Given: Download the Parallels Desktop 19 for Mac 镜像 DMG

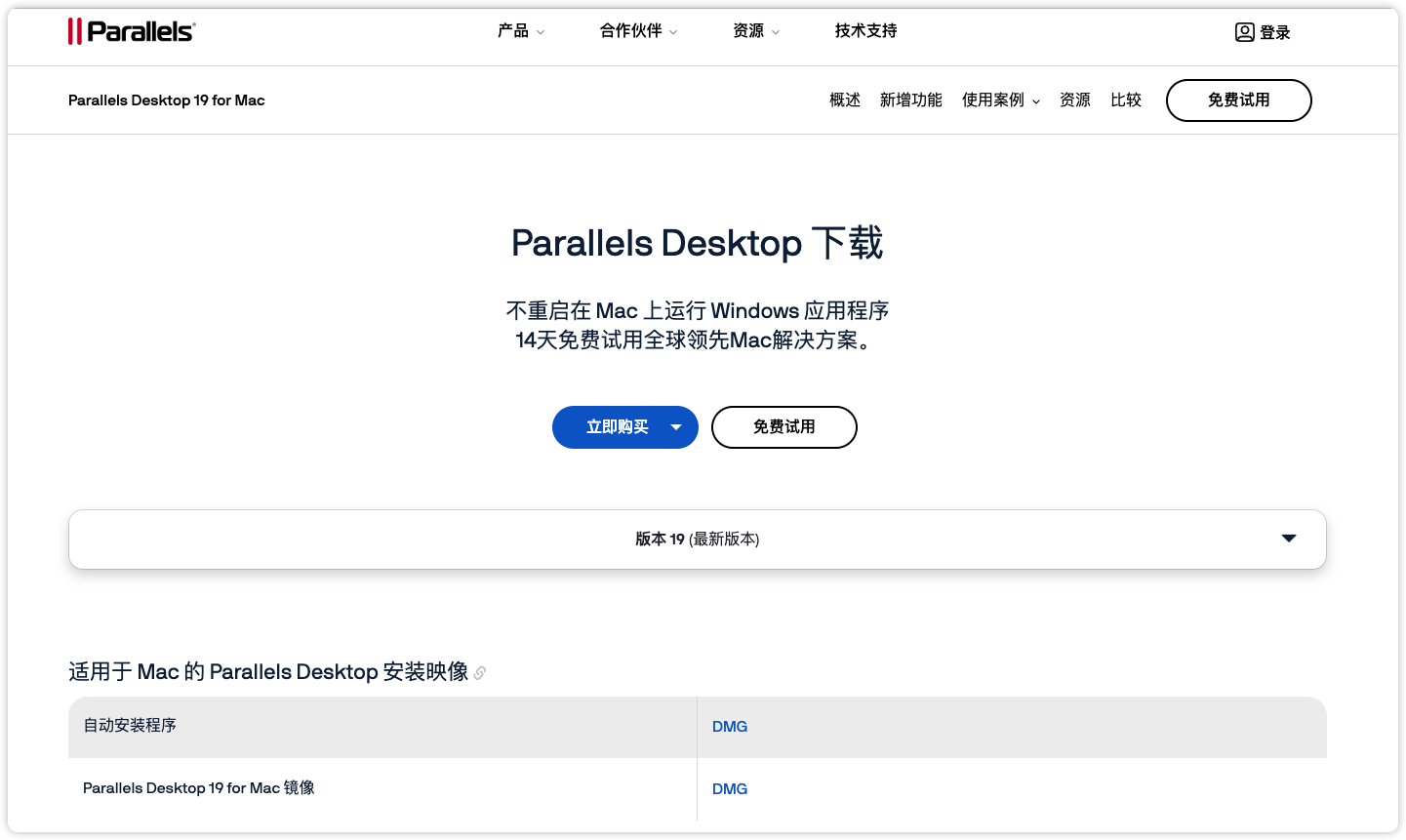Looking at the screenshot, I should (730, 788).
